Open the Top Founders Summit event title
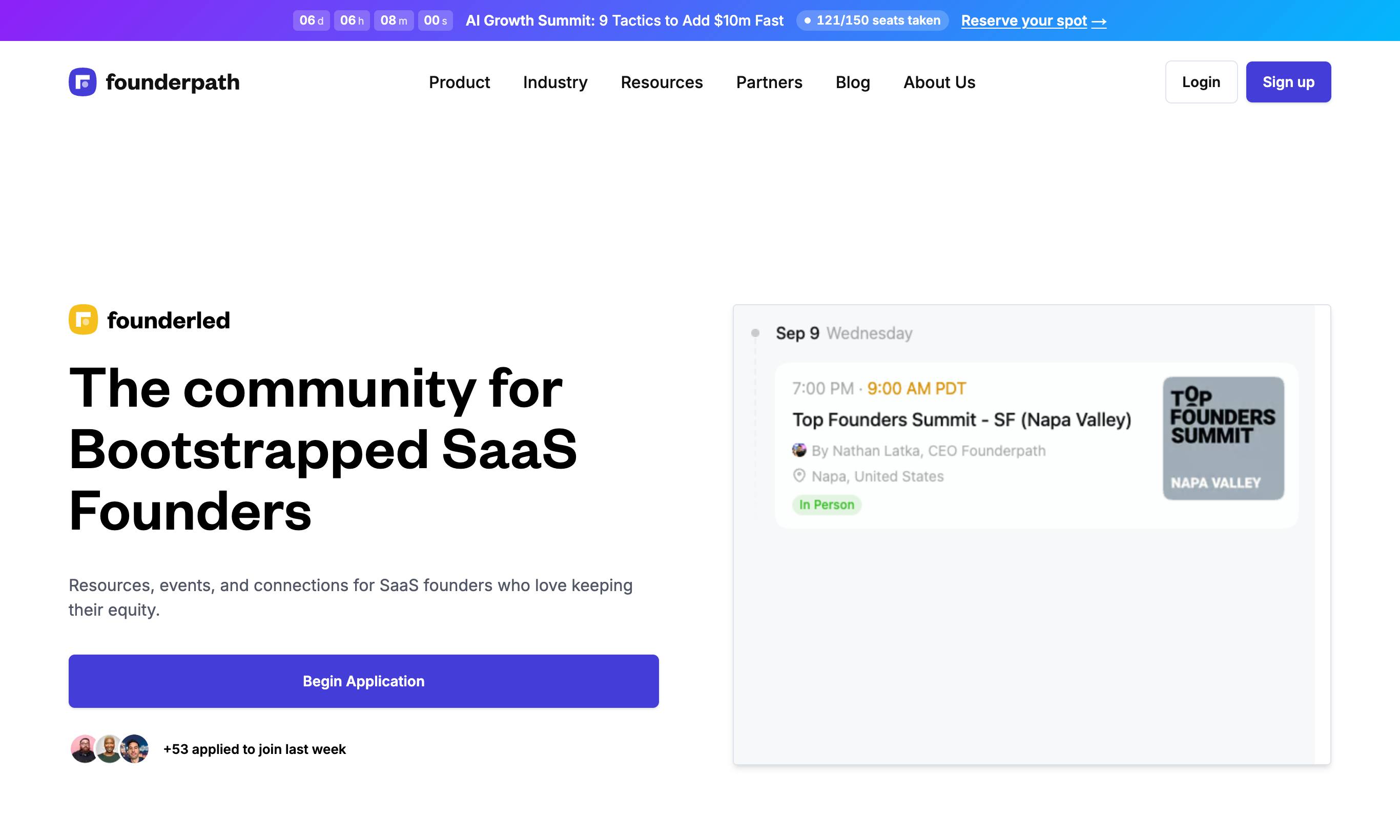The width and height of the screenshot is (1400, 840). (x=962, y=419)
